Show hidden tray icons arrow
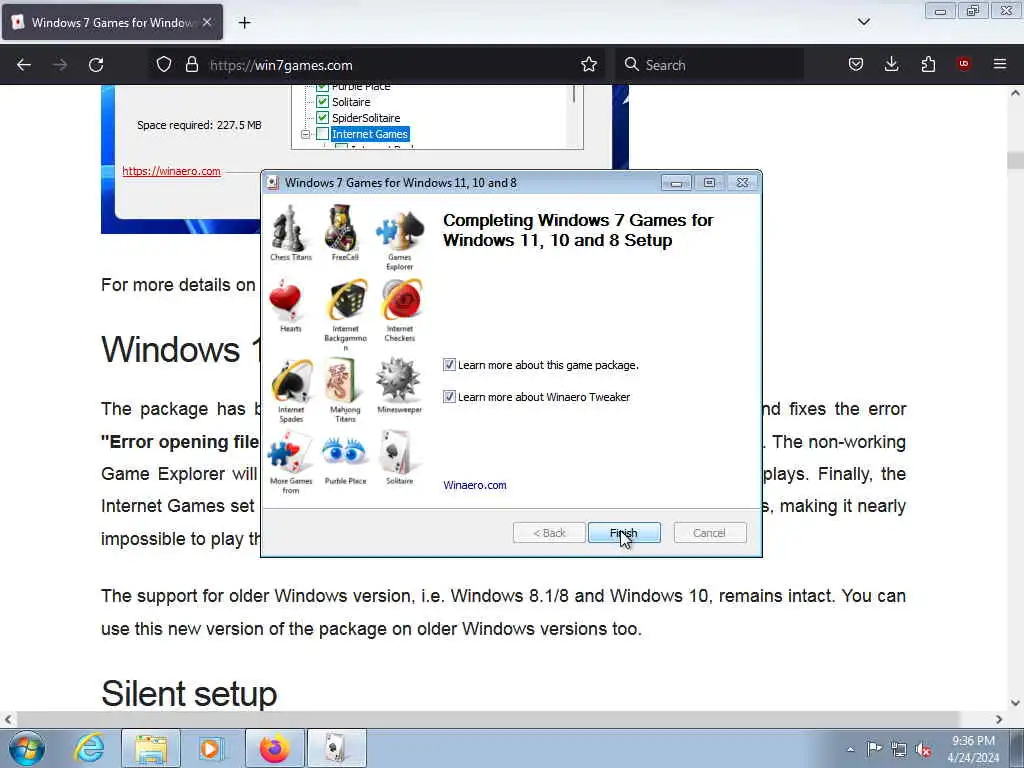 (850, 749)
